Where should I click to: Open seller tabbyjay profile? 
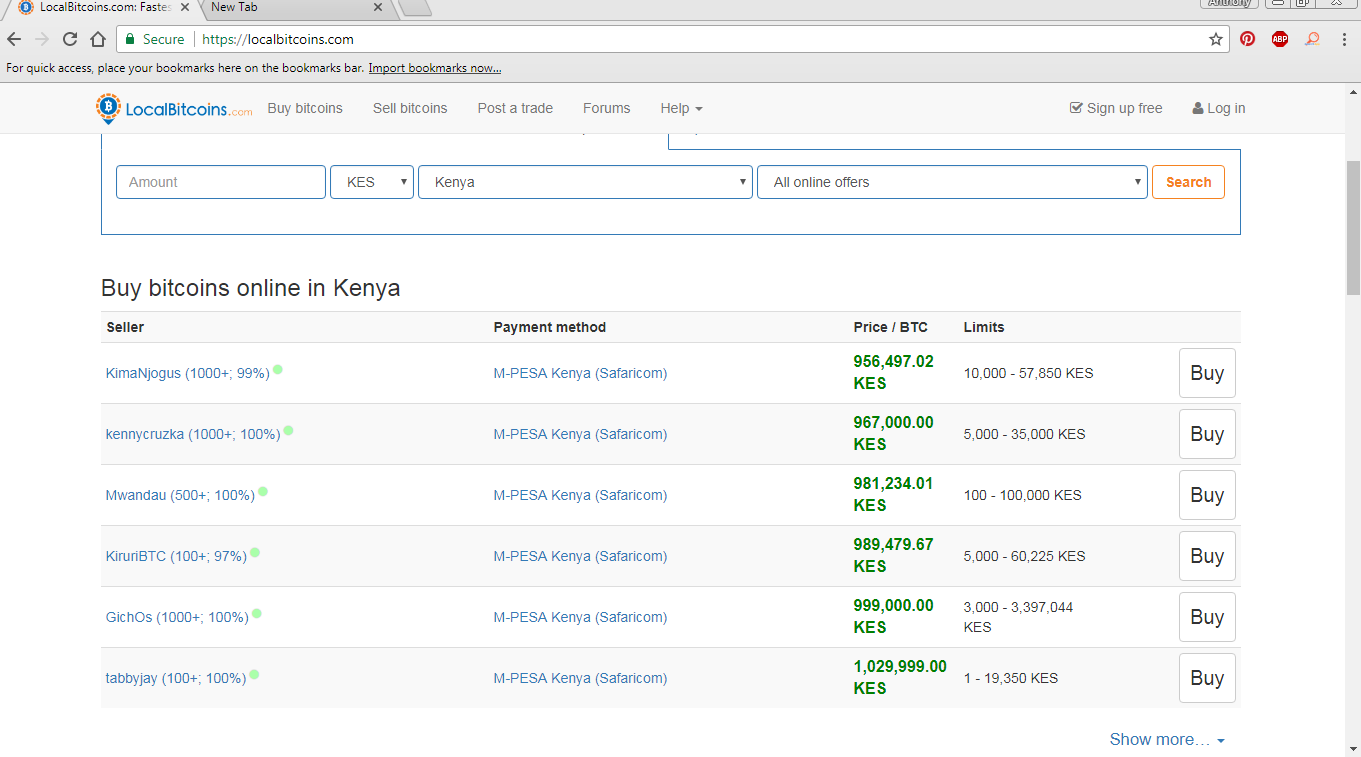pyautogui.click(x=176, y=678)
